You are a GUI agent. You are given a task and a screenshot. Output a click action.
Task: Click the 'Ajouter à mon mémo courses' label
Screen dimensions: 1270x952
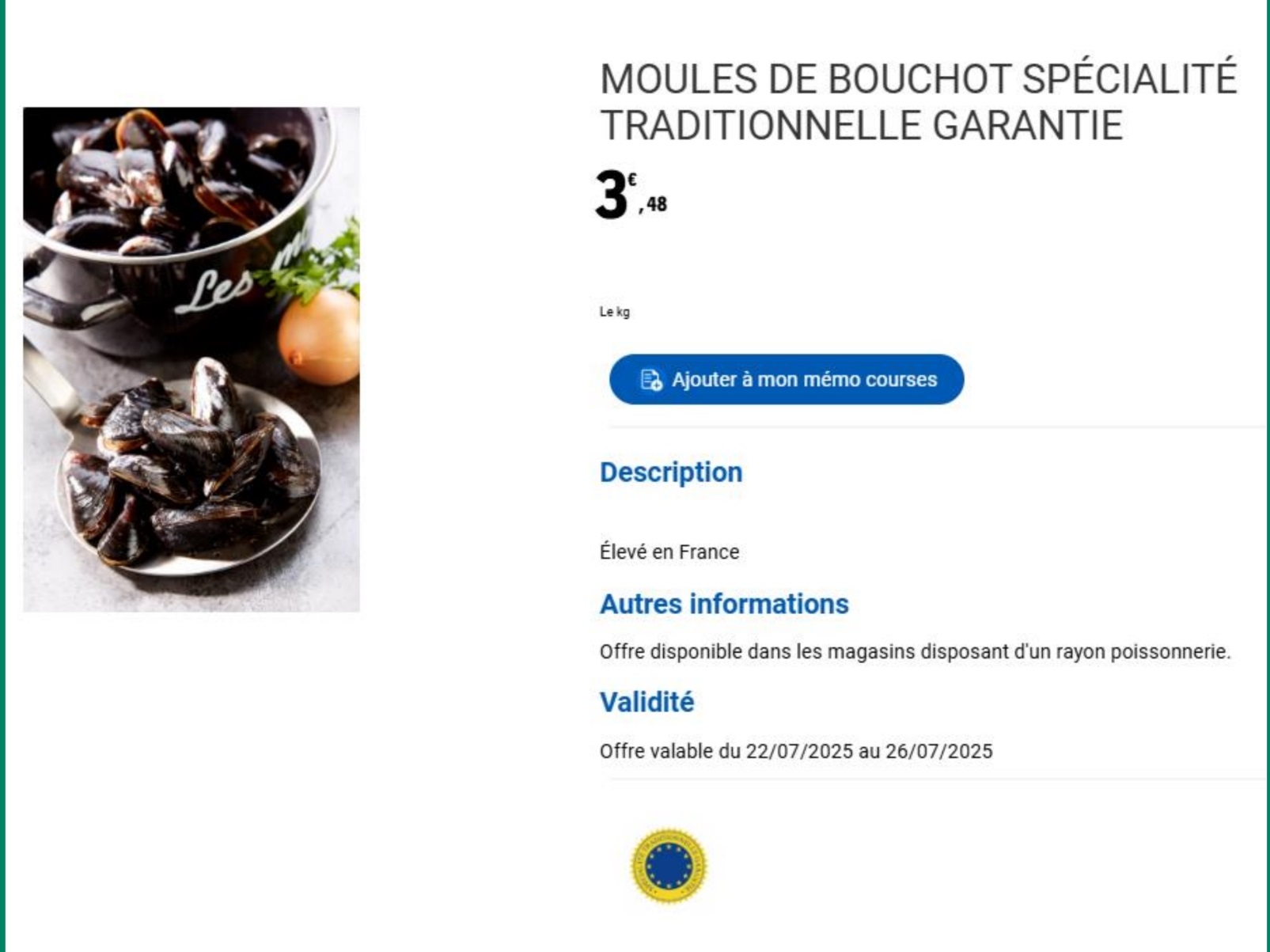(804, 380)
